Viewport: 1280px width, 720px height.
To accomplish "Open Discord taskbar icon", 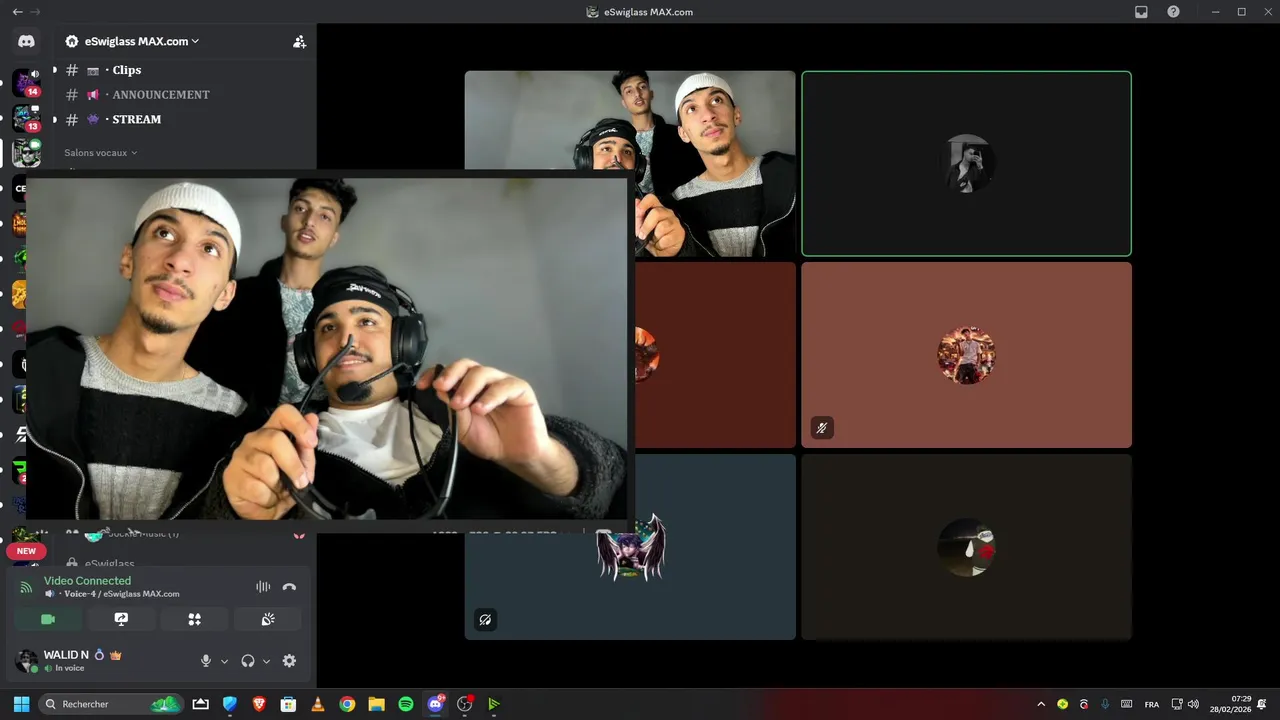I will 435,704.
